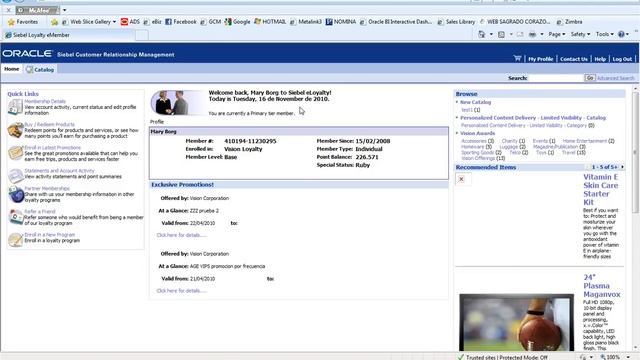Click the Enroll in Latest Promotions icon
The image size is (640, 360).
pyautogui.click(x=15, y=153)
